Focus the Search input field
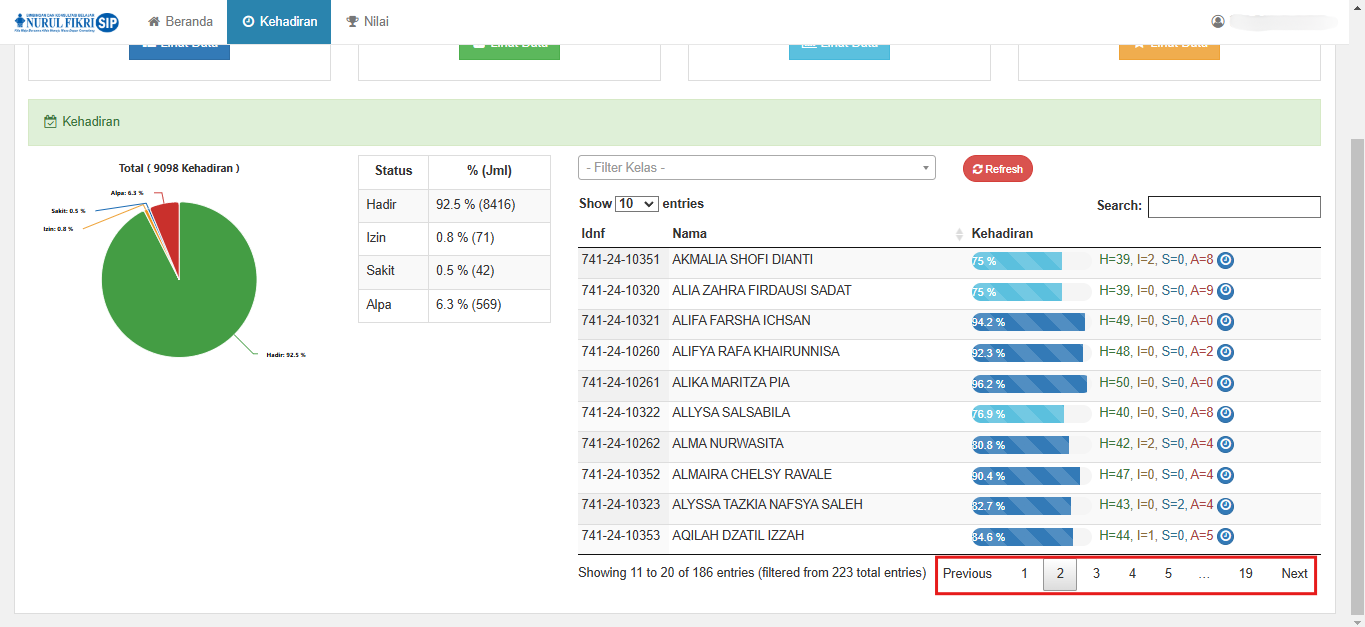1365x627 pixels. point(1233,207)
